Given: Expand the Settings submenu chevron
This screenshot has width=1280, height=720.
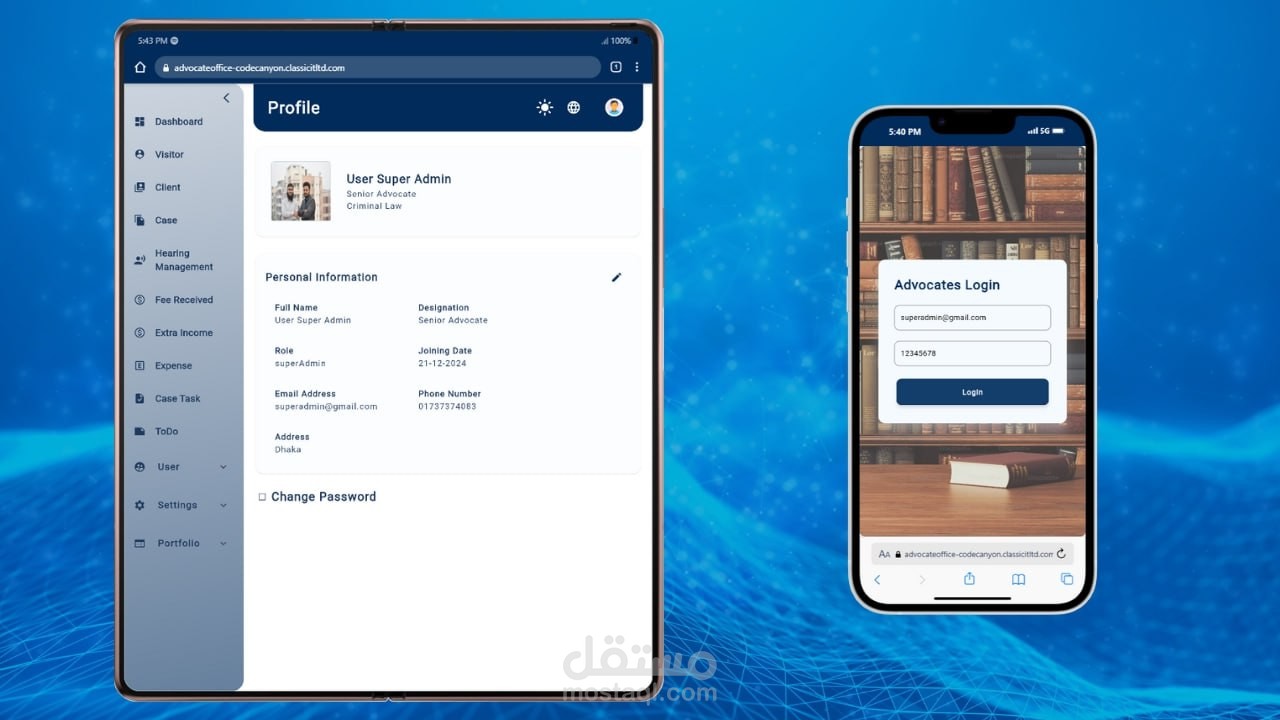Looking at the screenshot, I should coord(223,506).
